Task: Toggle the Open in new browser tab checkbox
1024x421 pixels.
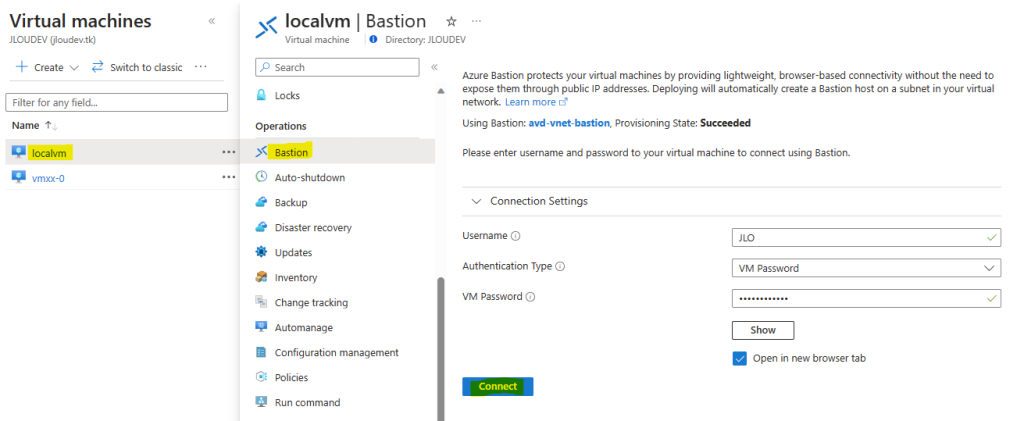Action: click(x=739, y=358)
